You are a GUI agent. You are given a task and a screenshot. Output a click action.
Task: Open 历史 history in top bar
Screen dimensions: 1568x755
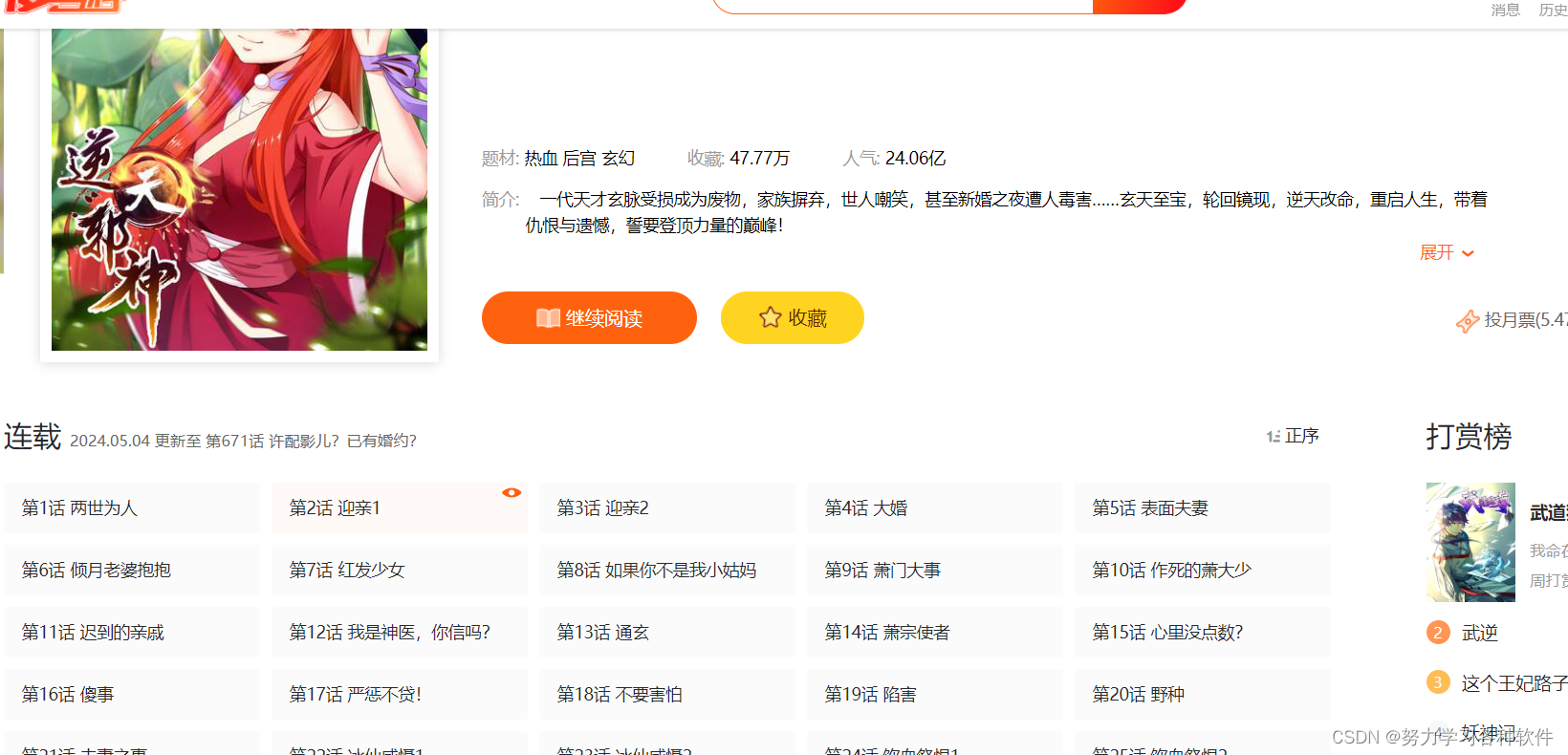(1553, 10)
